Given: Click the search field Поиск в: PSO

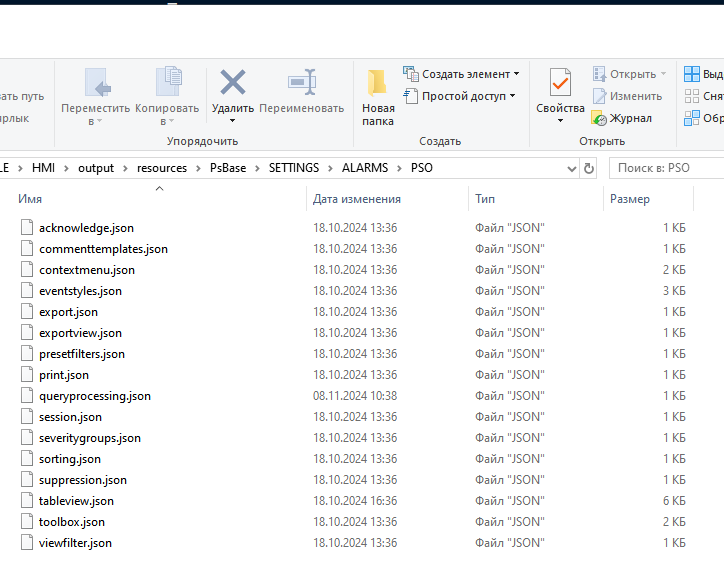Looking at the screenshot, I should tap(665, 168).
